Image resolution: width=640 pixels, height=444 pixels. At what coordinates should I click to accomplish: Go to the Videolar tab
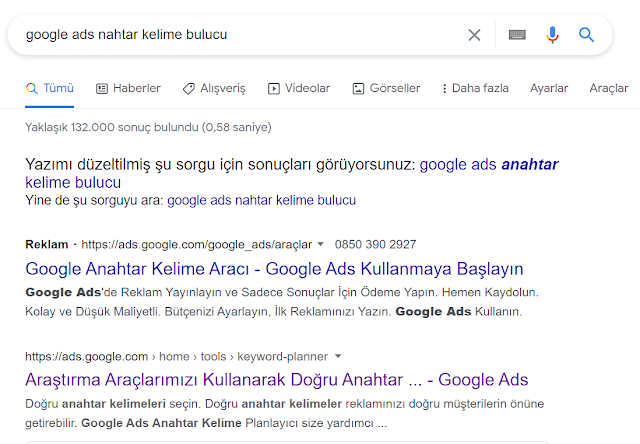coord(299,88)
